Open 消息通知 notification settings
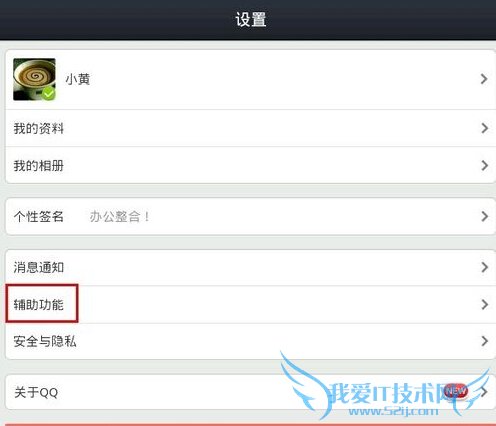This screenshot has width=496, height=426. [250, 267]
